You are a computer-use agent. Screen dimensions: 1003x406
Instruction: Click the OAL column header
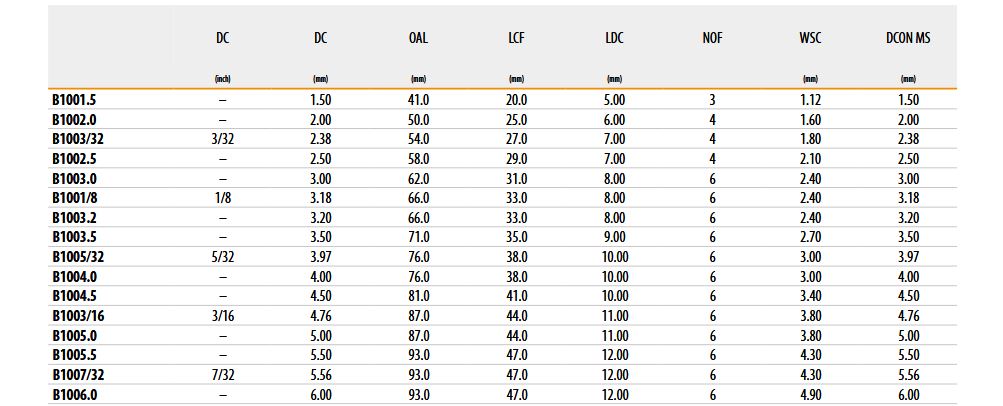click(418, 38)
